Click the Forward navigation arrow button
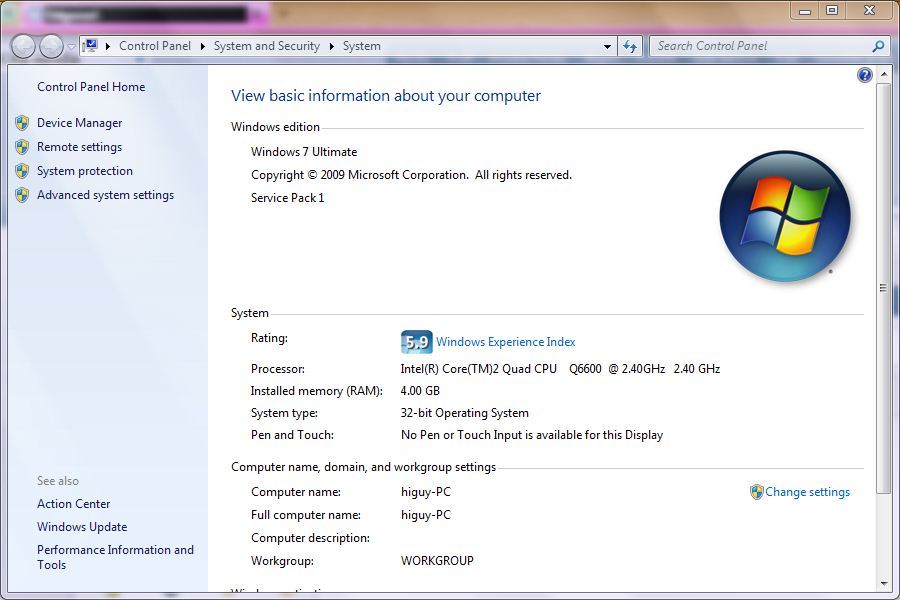 pos(50,46)
